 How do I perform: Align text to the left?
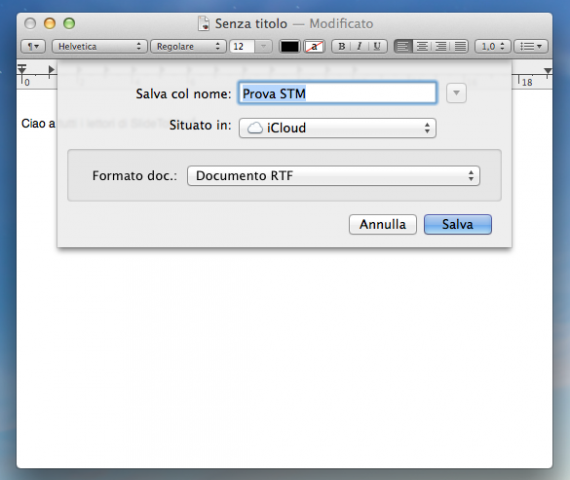pyautogui.click(x=403, y=47)
